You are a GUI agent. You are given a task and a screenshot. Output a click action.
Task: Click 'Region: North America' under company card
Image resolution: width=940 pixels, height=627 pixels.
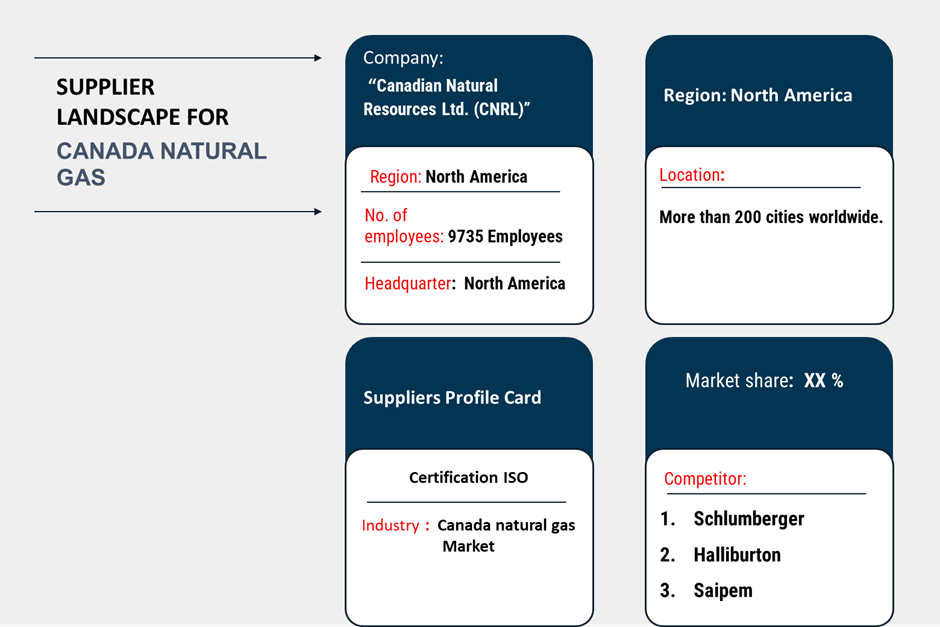[448, 177]
